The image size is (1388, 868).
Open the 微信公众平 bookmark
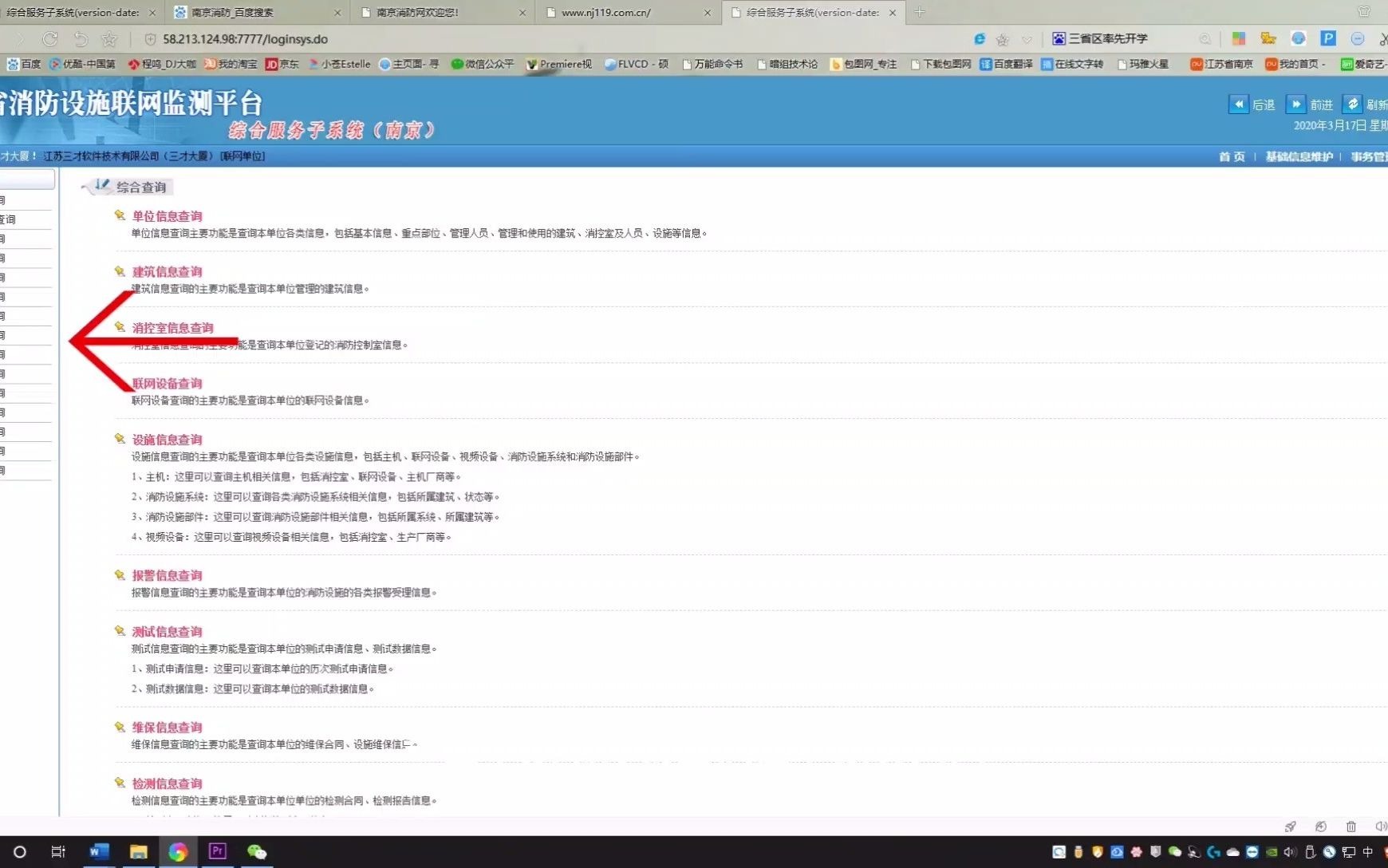click(483, 64)
